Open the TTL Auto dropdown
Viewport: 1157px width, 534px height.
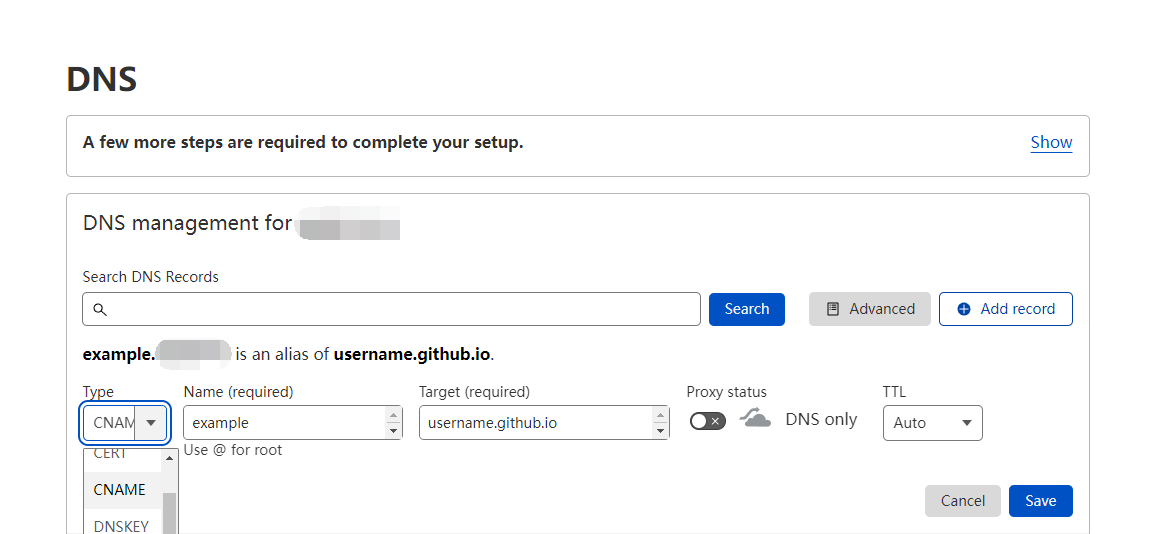[932, 423]
